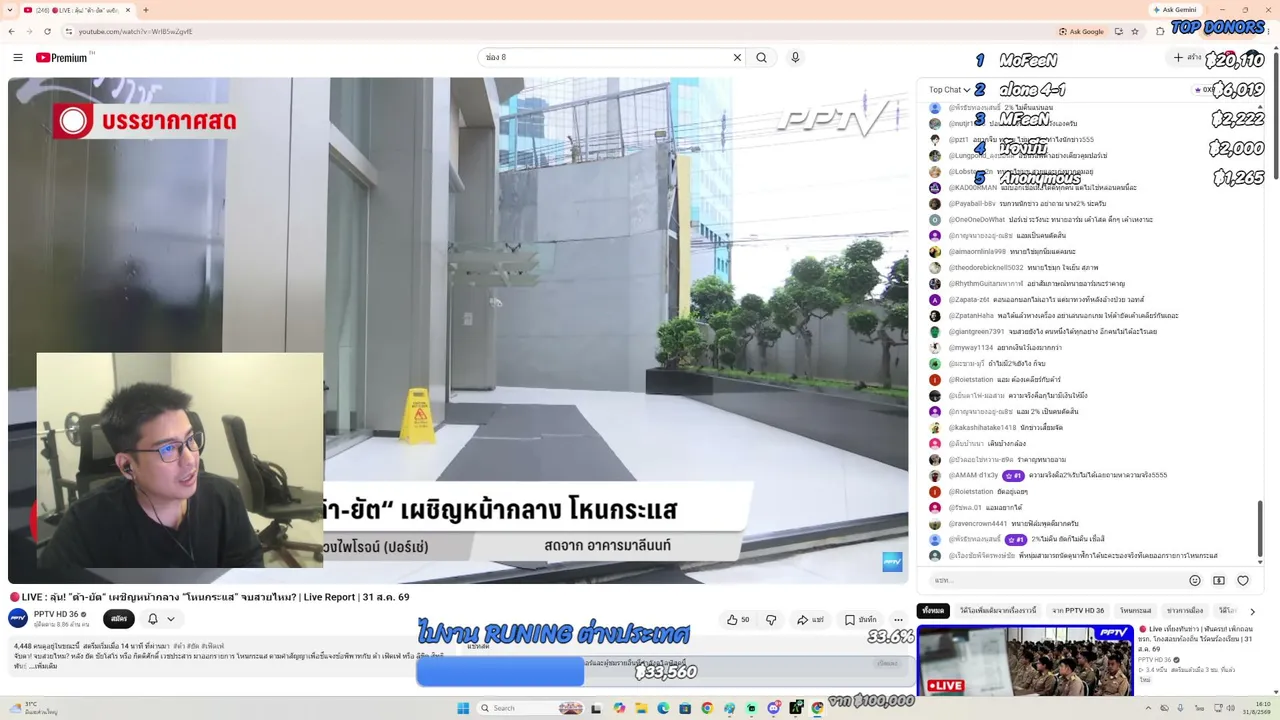
Task: Select the first black 'All' filter chip
Action: click(933, 611)
